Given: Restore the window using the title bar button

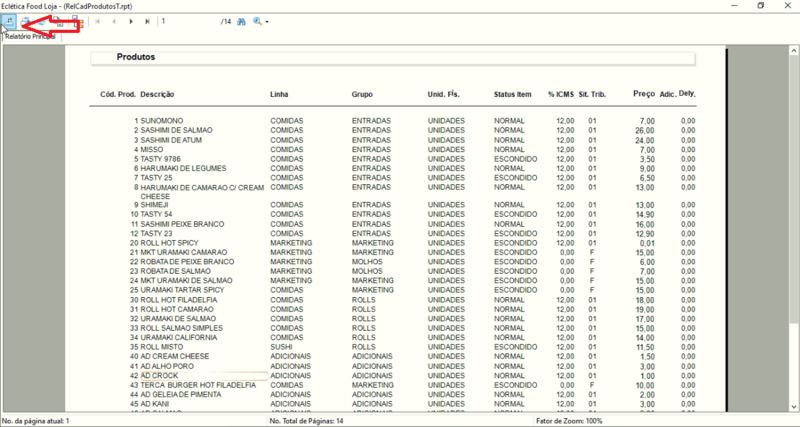Looking at the screenshot, I should pyautogui.click(x=761, y=6).
